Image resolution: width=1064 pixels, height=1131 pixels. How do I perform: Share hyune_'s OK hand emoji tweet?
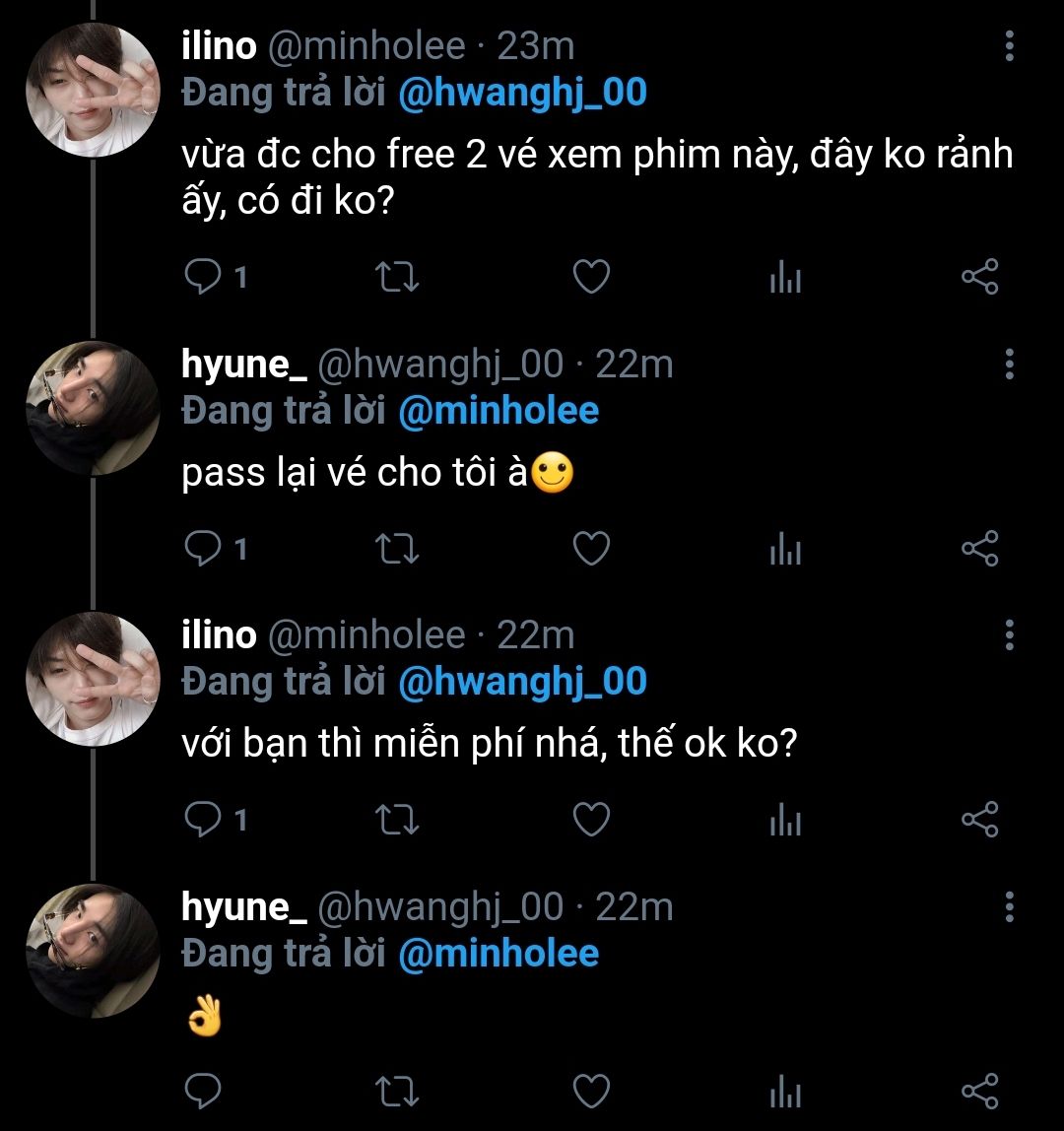click(x=979, y=1090)
